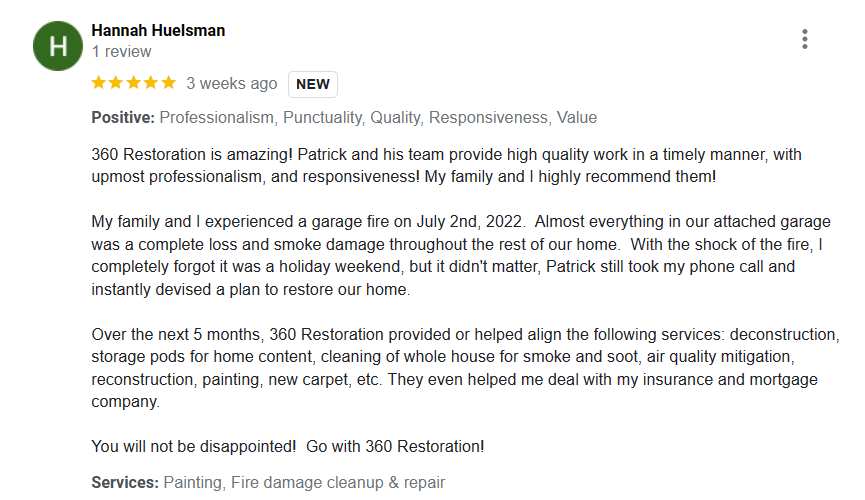The image size is (865, 500).
Task: Click the third yellow rating star
Action: tap(134, 83)
